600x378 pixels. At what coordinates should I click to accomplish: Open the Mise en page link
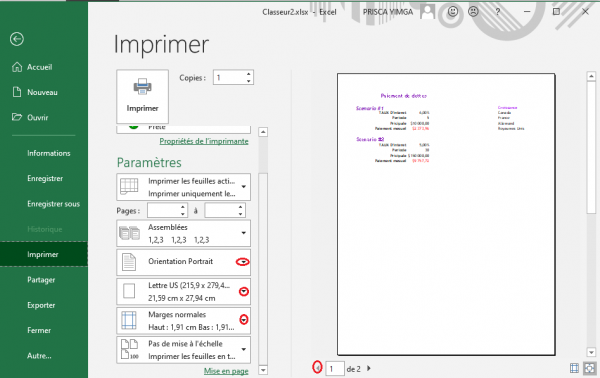point(226,371)
